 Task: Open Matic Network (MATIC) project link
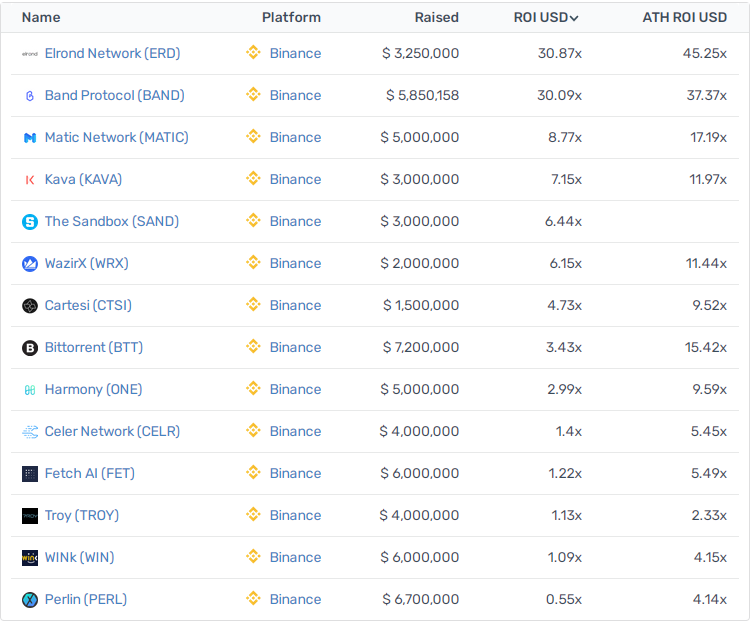pos(116,138)
